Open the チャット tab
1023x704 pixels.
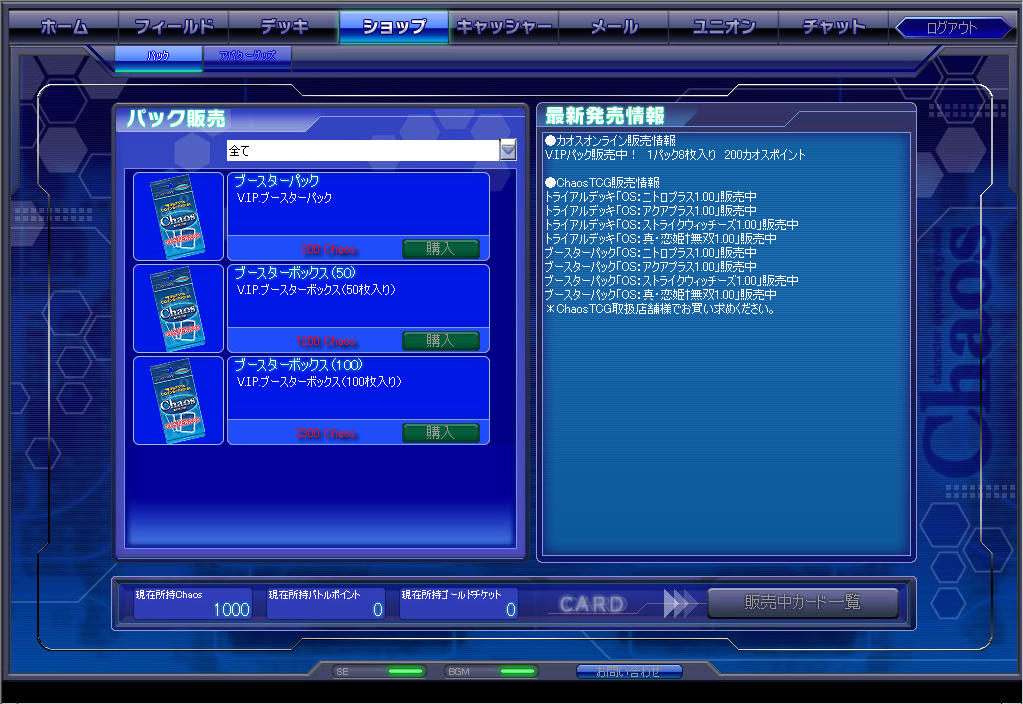point(834,27)
